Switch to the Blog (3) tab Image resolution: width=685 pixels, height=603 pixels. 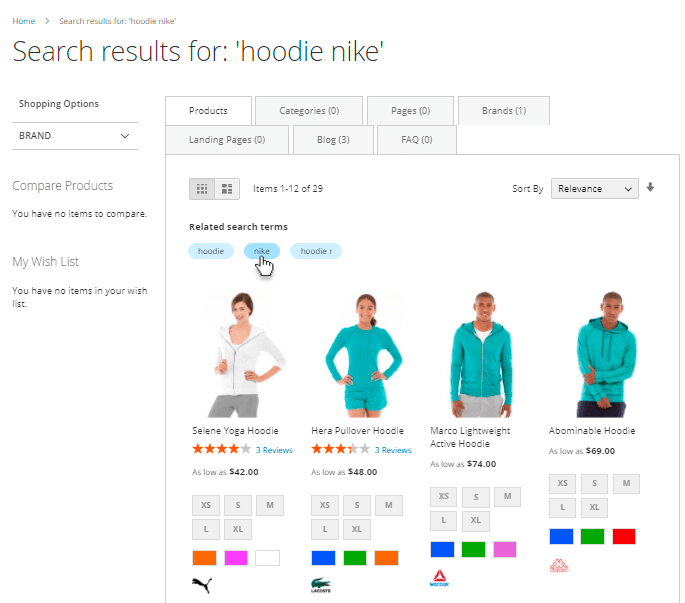coord(333,140)
